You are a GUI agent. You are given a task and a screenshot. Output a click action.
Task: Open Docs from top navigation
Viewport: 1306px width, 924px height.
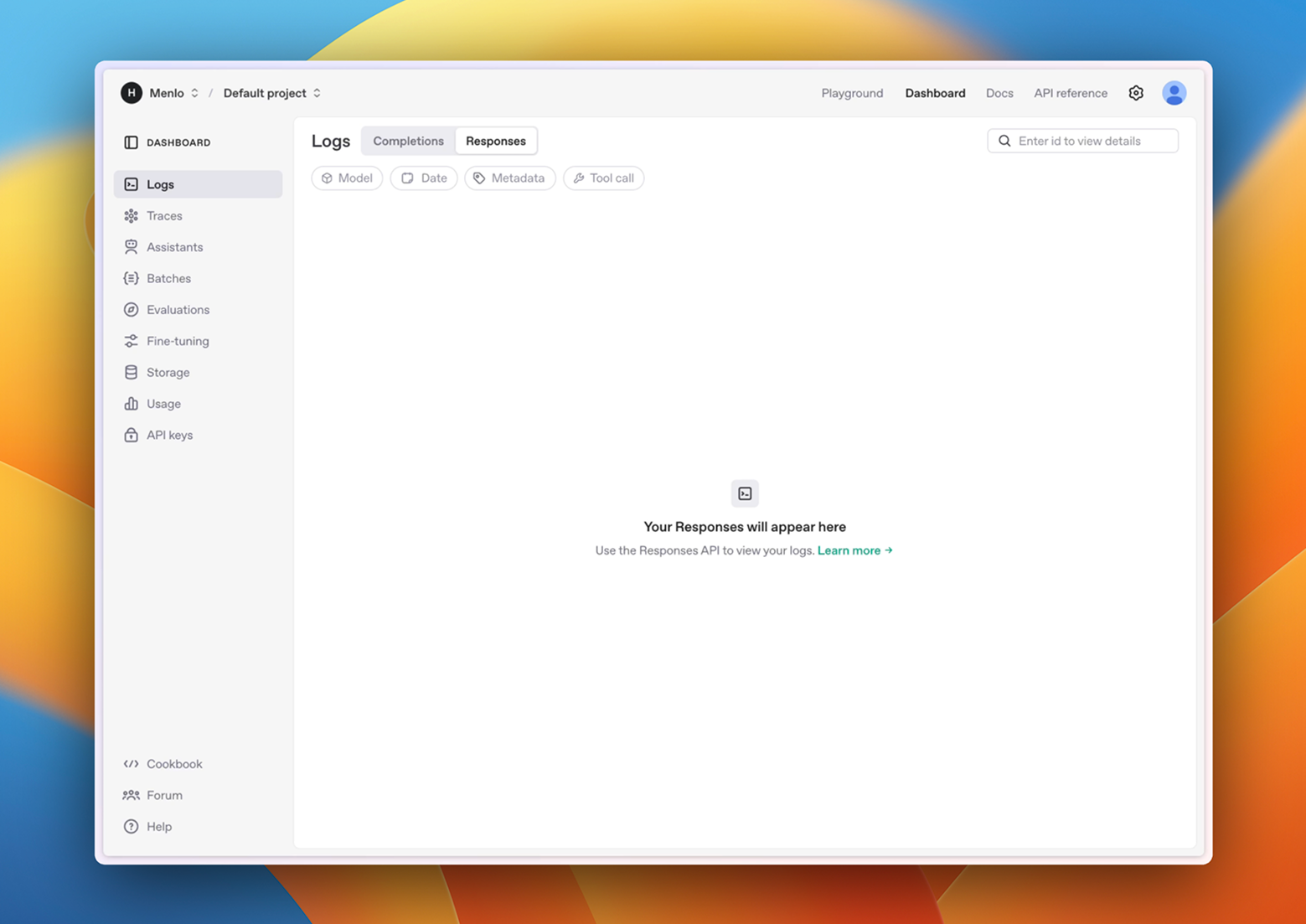click(x=999, y=93)
